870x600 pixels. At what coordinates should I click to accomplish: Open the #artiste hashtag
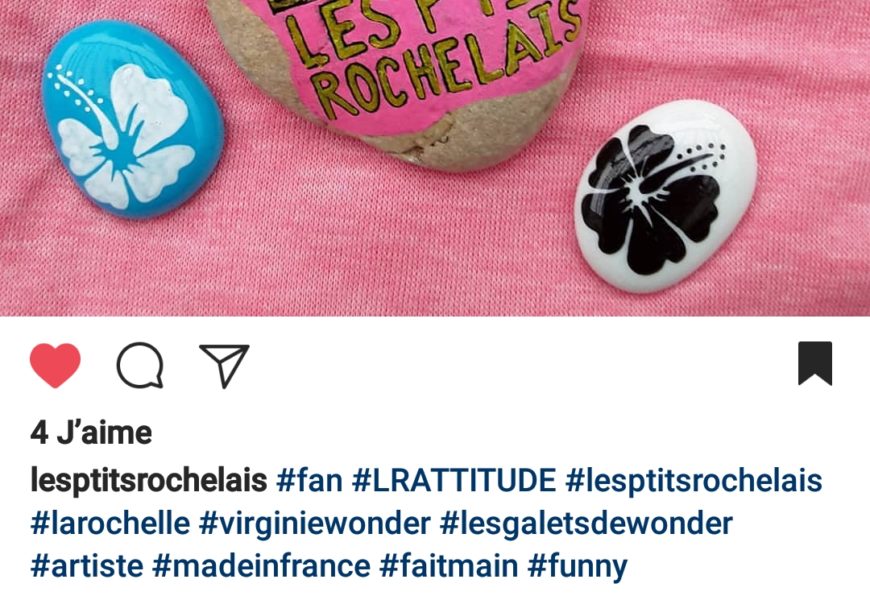click(87, 566)
